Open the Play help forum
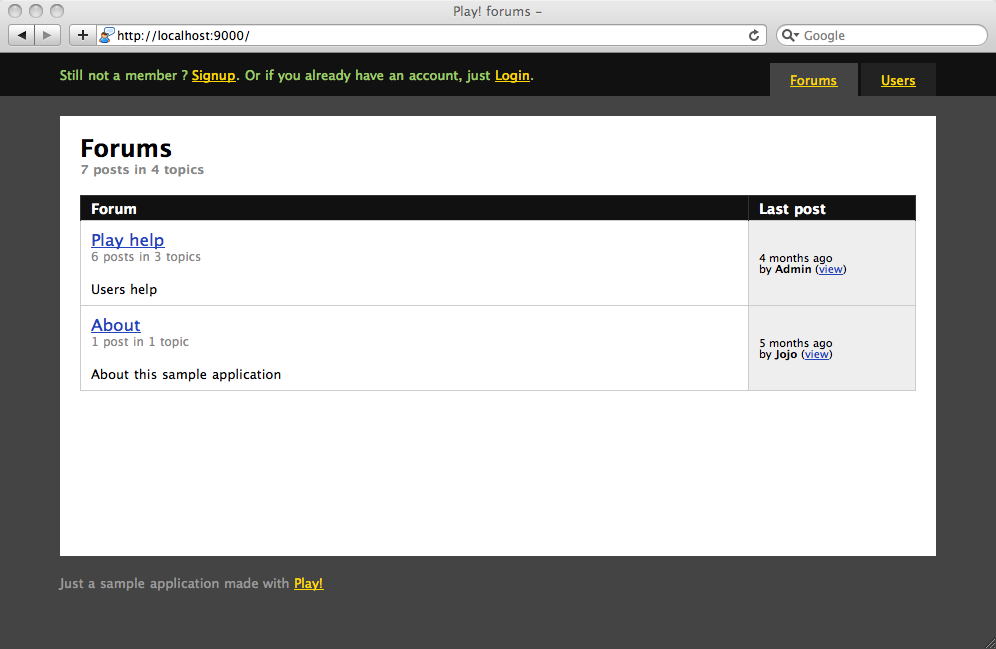The image size is (996, 649). tap(127, 240)
